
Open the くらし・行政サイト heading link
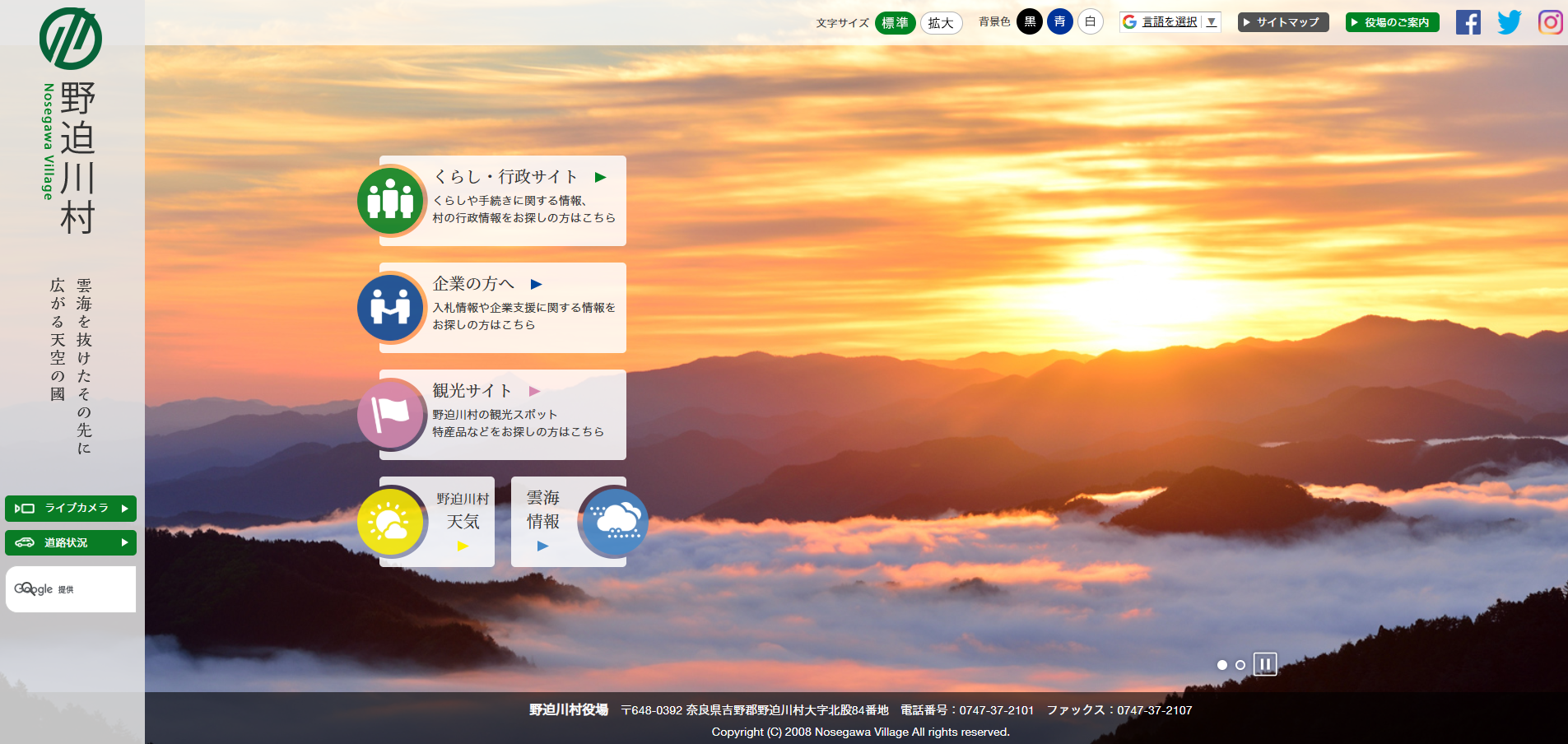(x=505, y=177)
